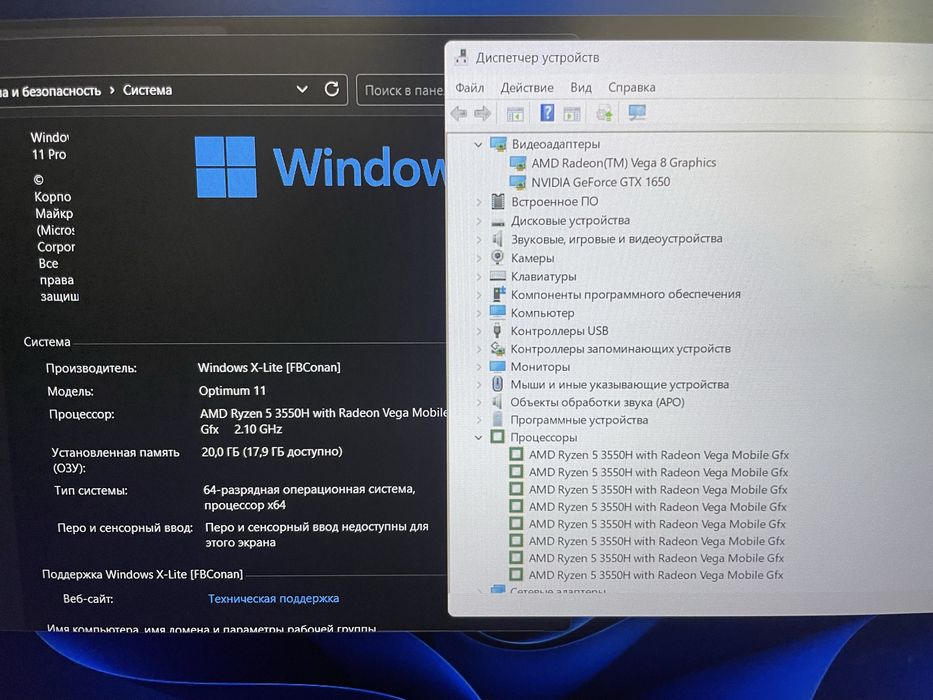Expand the Камеры node
Image resolution: width=933 pixels, height=700 pixels.
click(478, 258)
